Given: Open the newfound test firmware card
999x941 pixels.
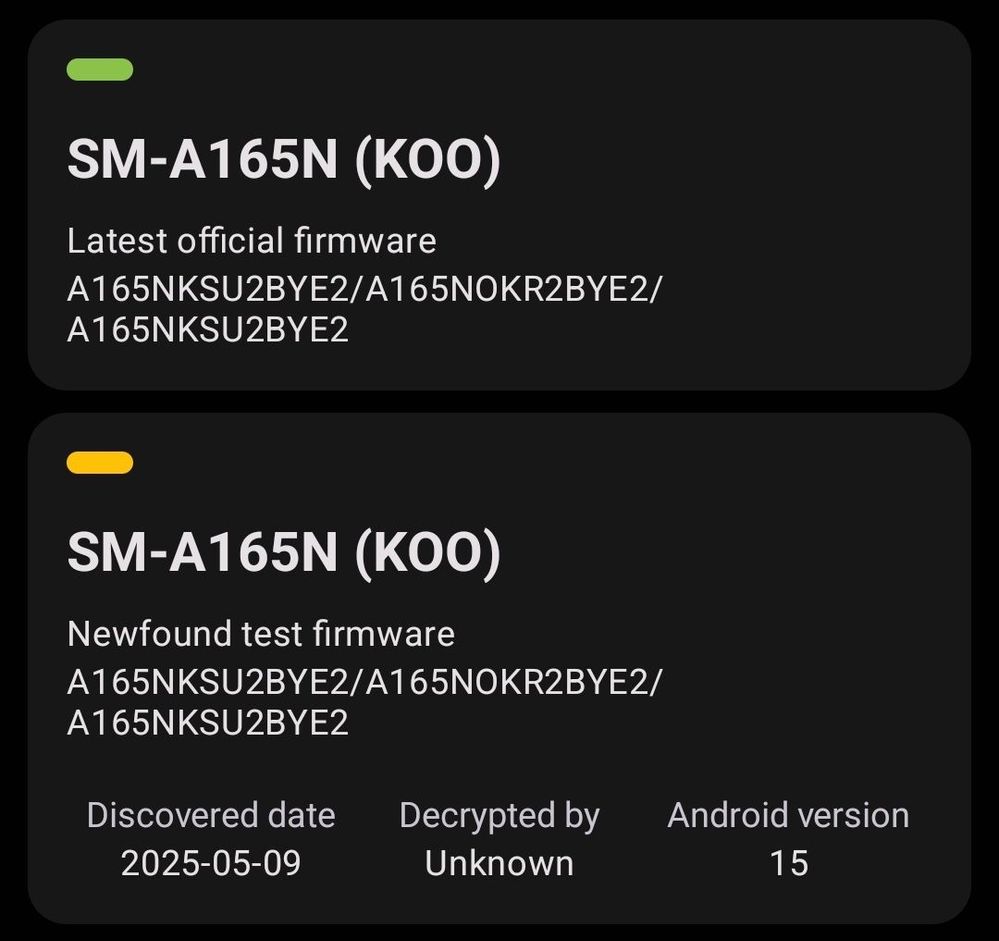Looking at the screenshot, I should point(500,668).
